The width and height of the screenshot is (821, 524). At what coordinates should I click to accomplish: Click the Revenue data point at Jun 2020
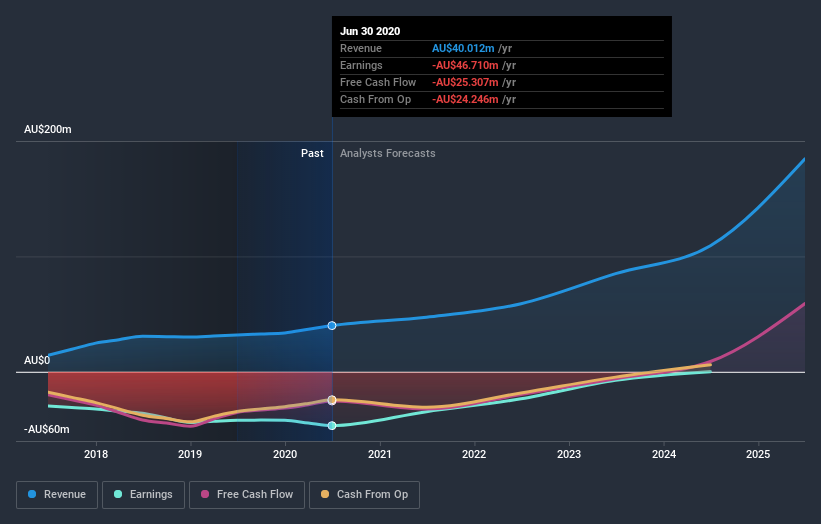[332, 326]
